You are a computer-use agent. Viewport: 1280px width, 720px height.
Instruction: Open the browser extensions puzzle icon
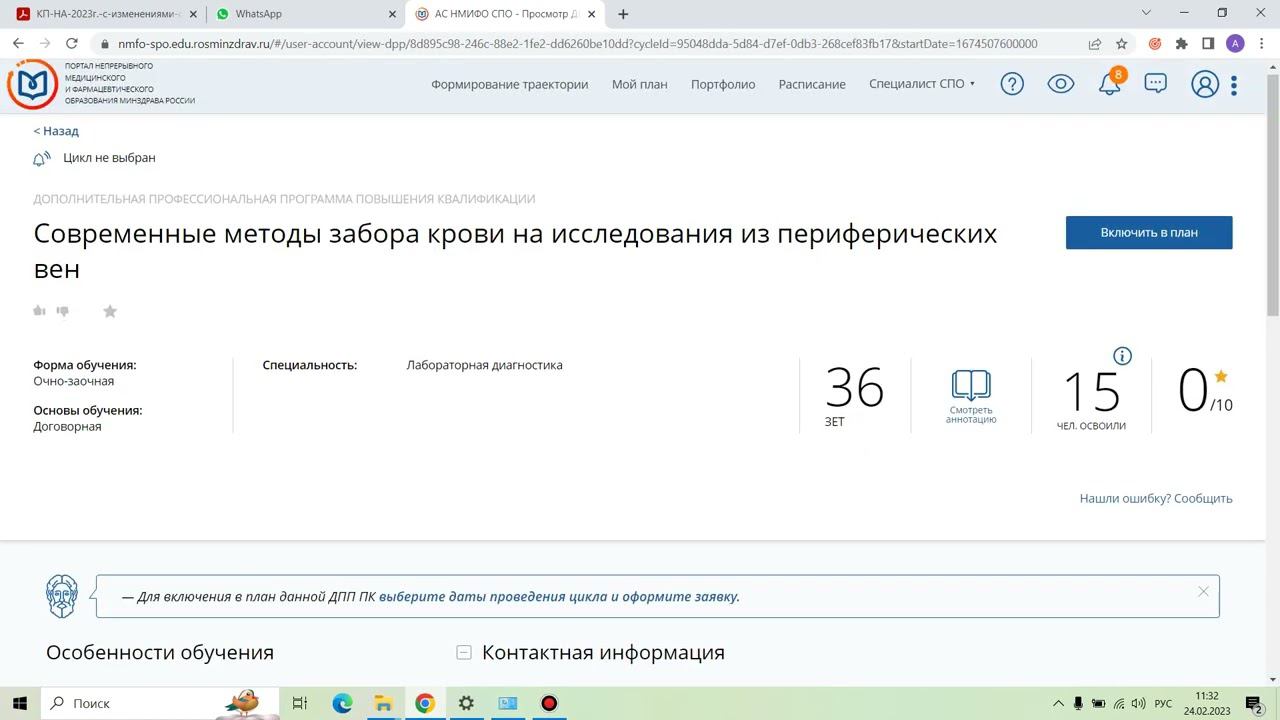1182,44
